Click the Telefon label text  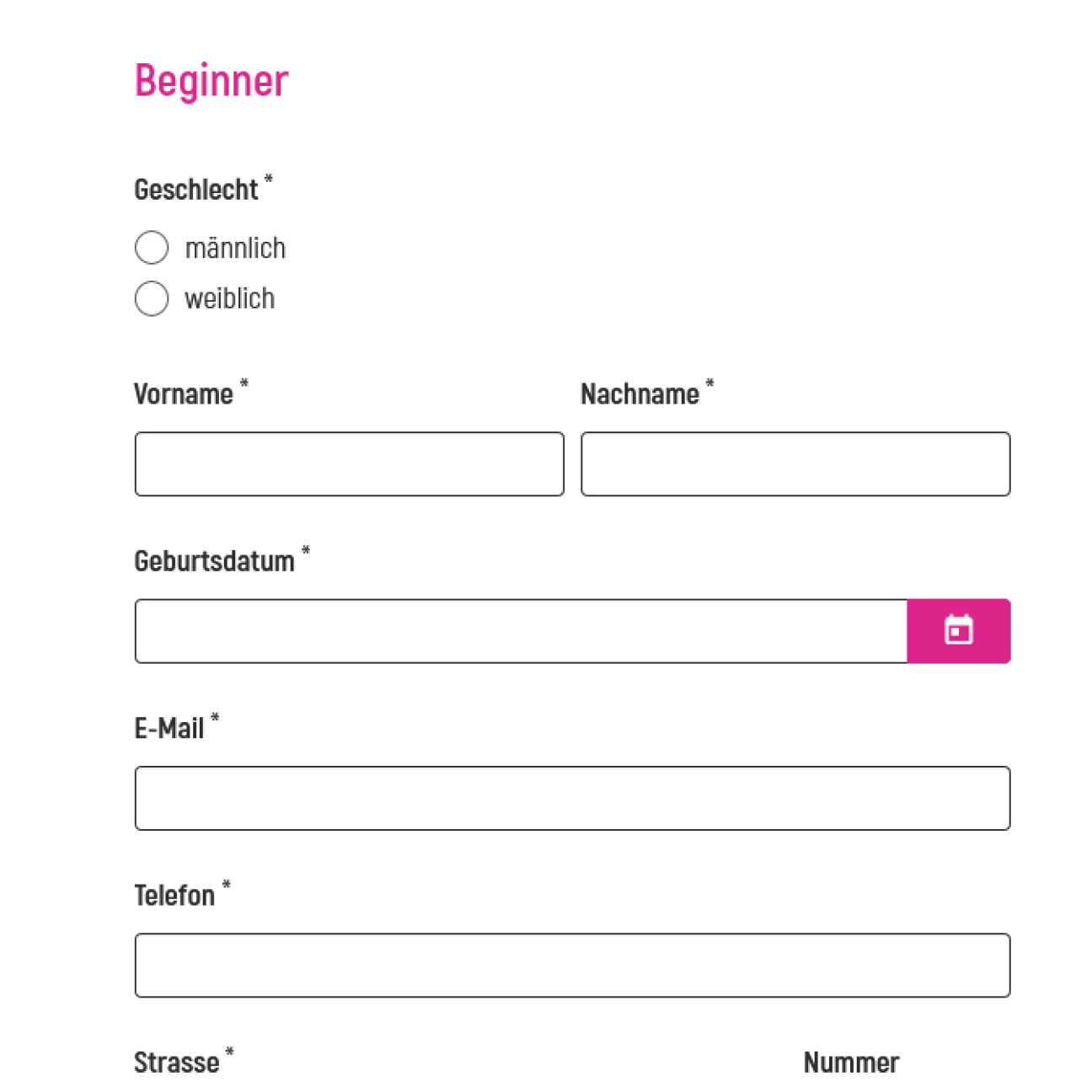[x=175, y=895]
